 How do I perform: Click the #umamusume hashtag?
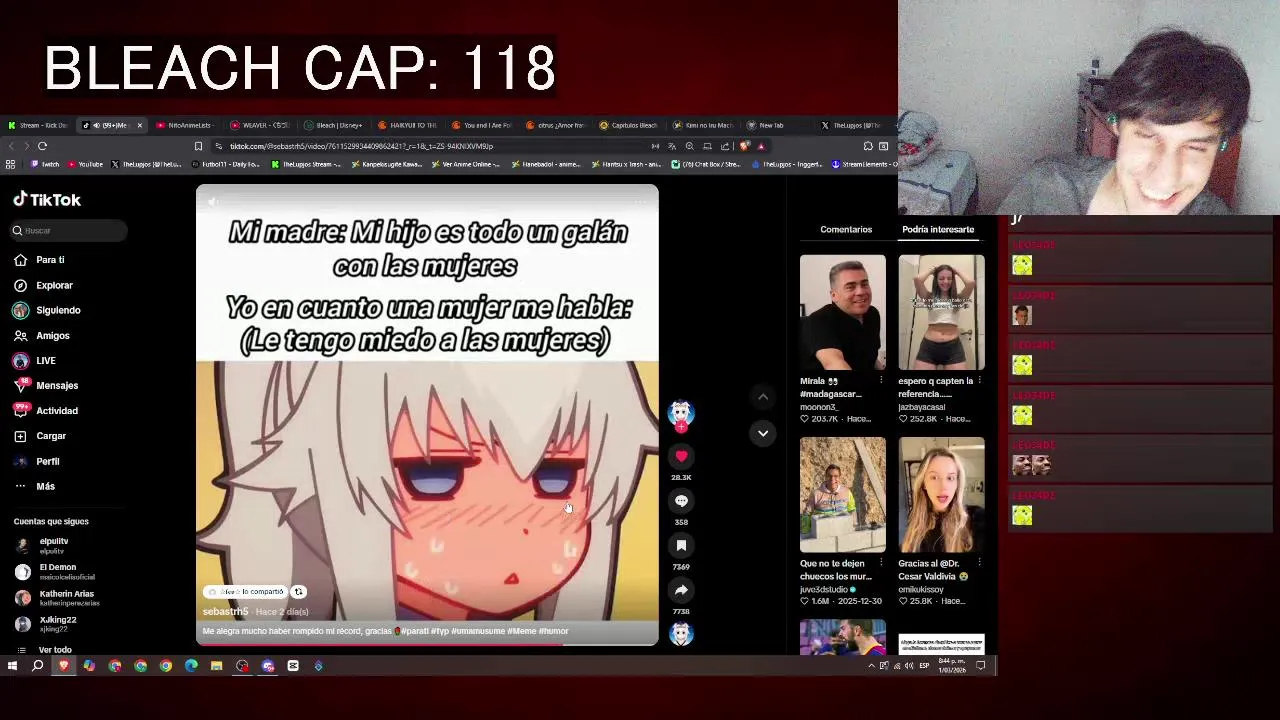pyautogui.click(x=478, y=631)
